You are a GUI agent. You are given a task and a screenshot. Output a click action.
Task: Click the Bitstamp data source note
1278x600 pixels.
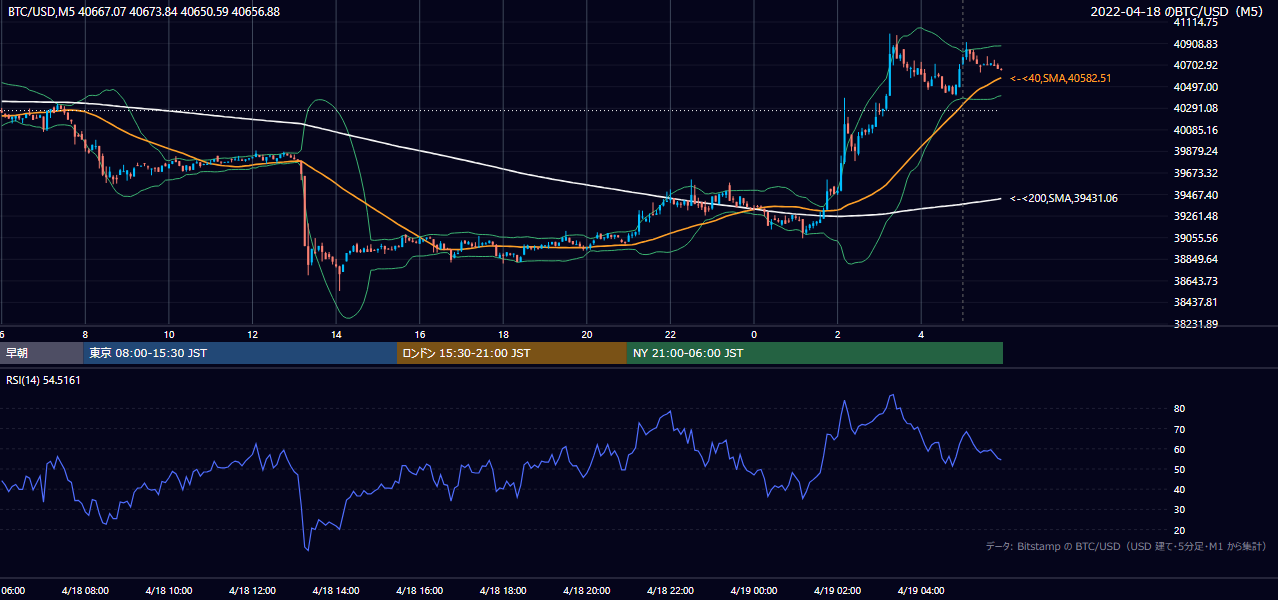[x=1126, y=547]
